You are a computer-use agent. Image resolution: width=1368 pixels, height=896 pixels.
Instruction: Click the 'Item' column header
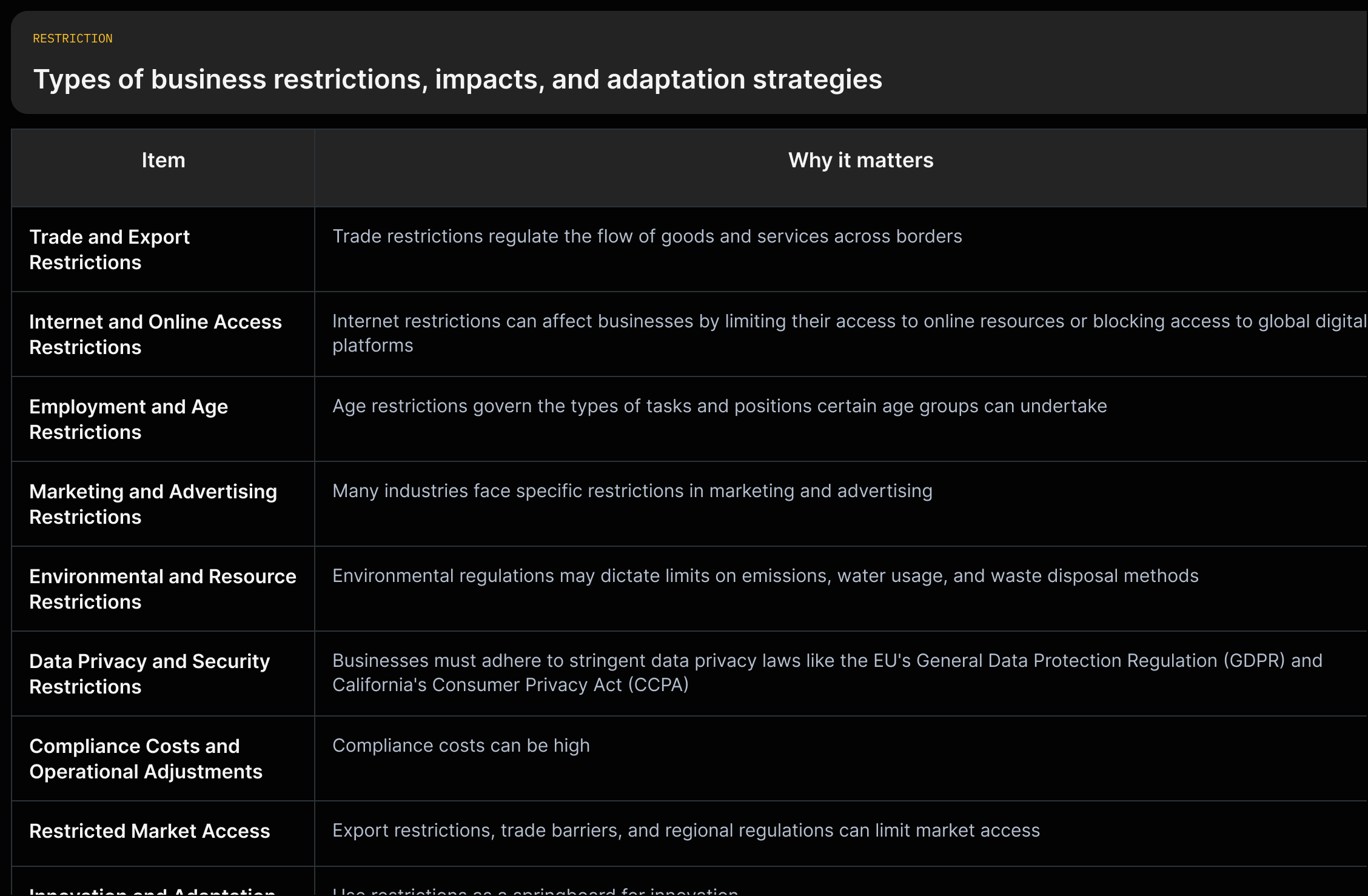163,168
